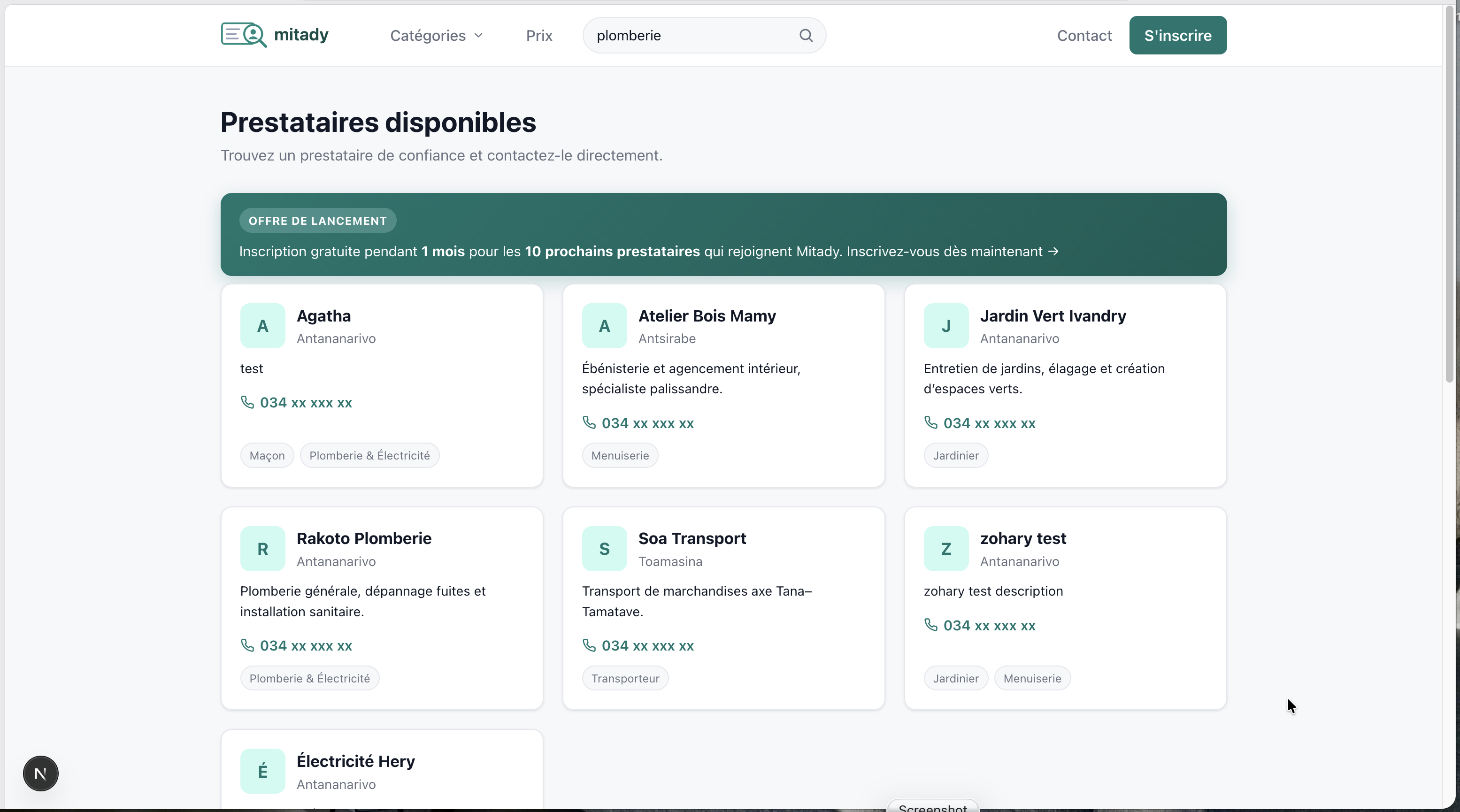Call Soa Transport's phone number

647,646
